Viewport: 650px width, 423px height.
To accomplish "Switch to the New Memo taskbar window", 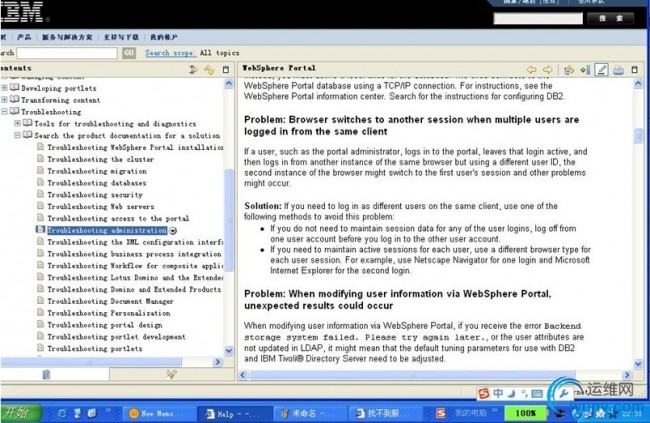I will [158, 413].
